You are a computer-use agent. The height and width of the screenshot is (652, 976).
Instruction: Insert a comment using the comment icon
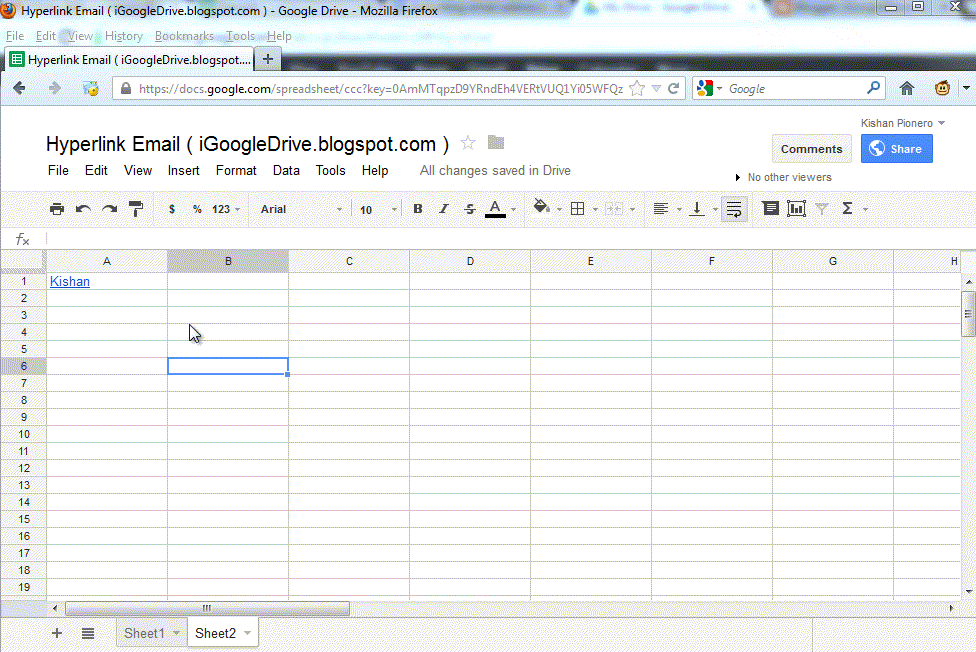click(x=770, y=209)
